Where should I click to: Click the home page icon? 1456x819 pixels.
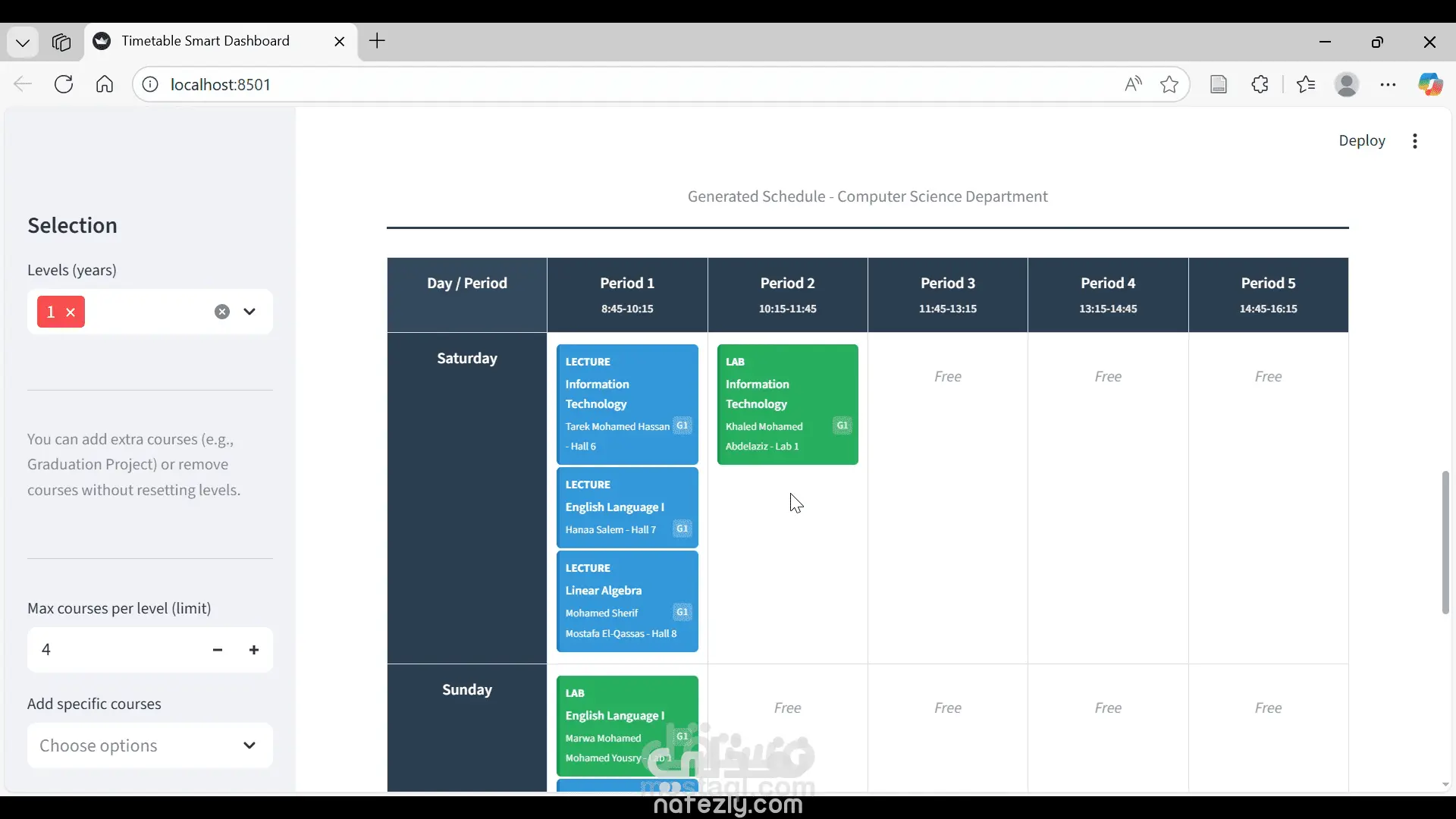tap(105, 84)
